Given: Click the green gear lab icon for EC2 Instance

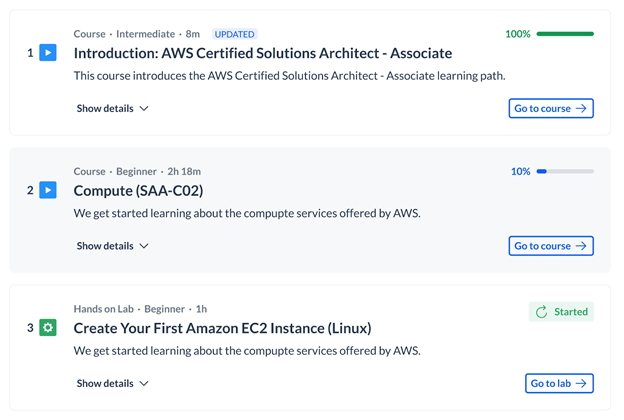Looking at the screenshot, I should (x=48, y=328).
